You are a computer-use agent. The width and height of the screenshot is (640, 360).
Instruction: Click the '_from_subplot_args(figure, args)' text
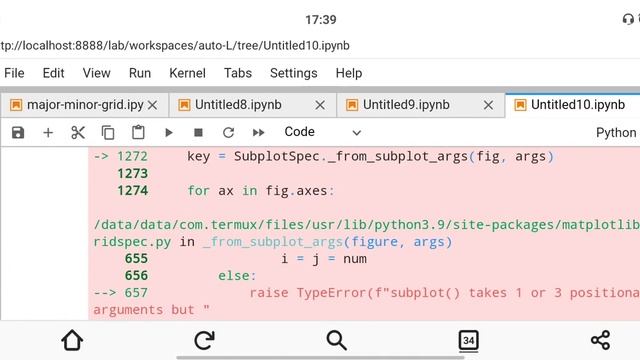click(x=327, y=242)
